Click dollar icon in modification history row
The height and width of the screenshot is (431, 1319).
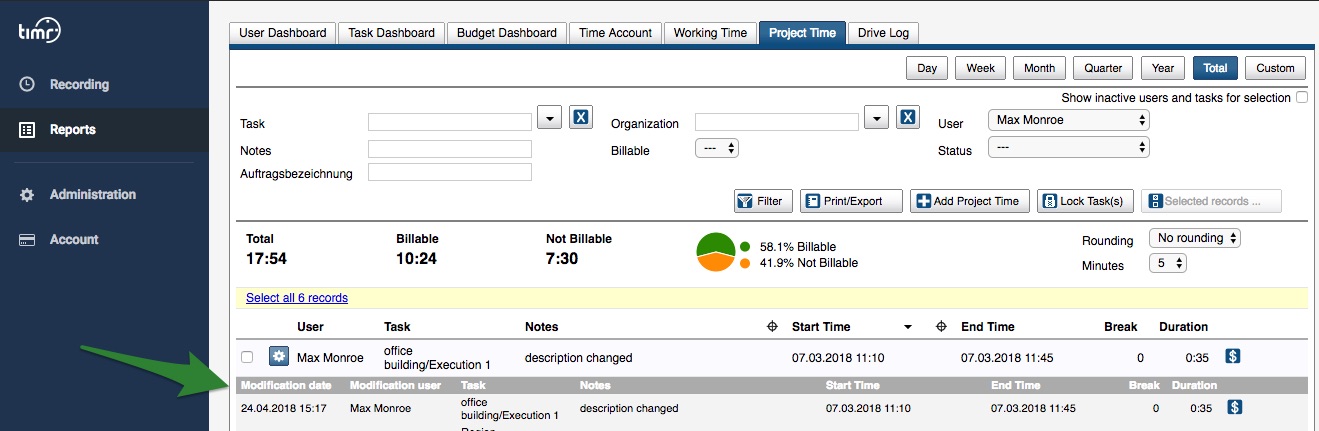pos(1235,406)
